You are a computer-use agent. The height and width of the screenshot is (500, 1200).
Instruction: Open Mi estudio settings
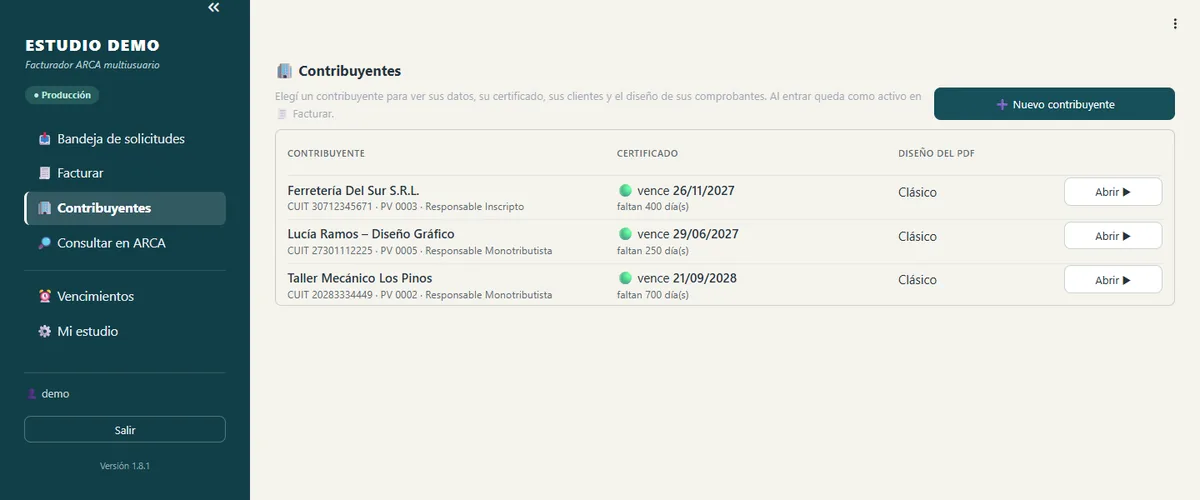[x=125, y=331]
